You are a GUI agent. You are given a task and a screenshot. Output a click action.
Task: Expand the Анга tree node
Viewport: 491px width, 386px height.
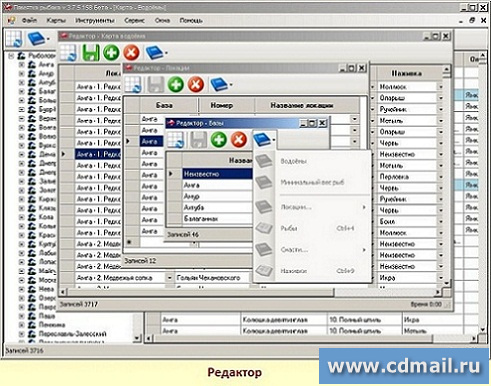(x=22, y=64)
